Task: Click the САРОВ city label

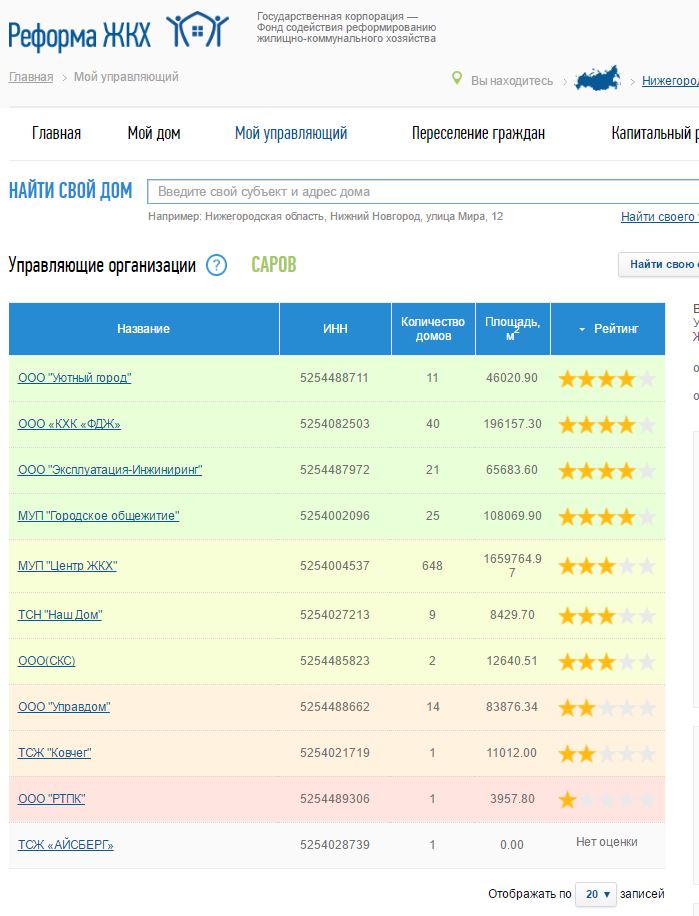Action: [274, 265]
